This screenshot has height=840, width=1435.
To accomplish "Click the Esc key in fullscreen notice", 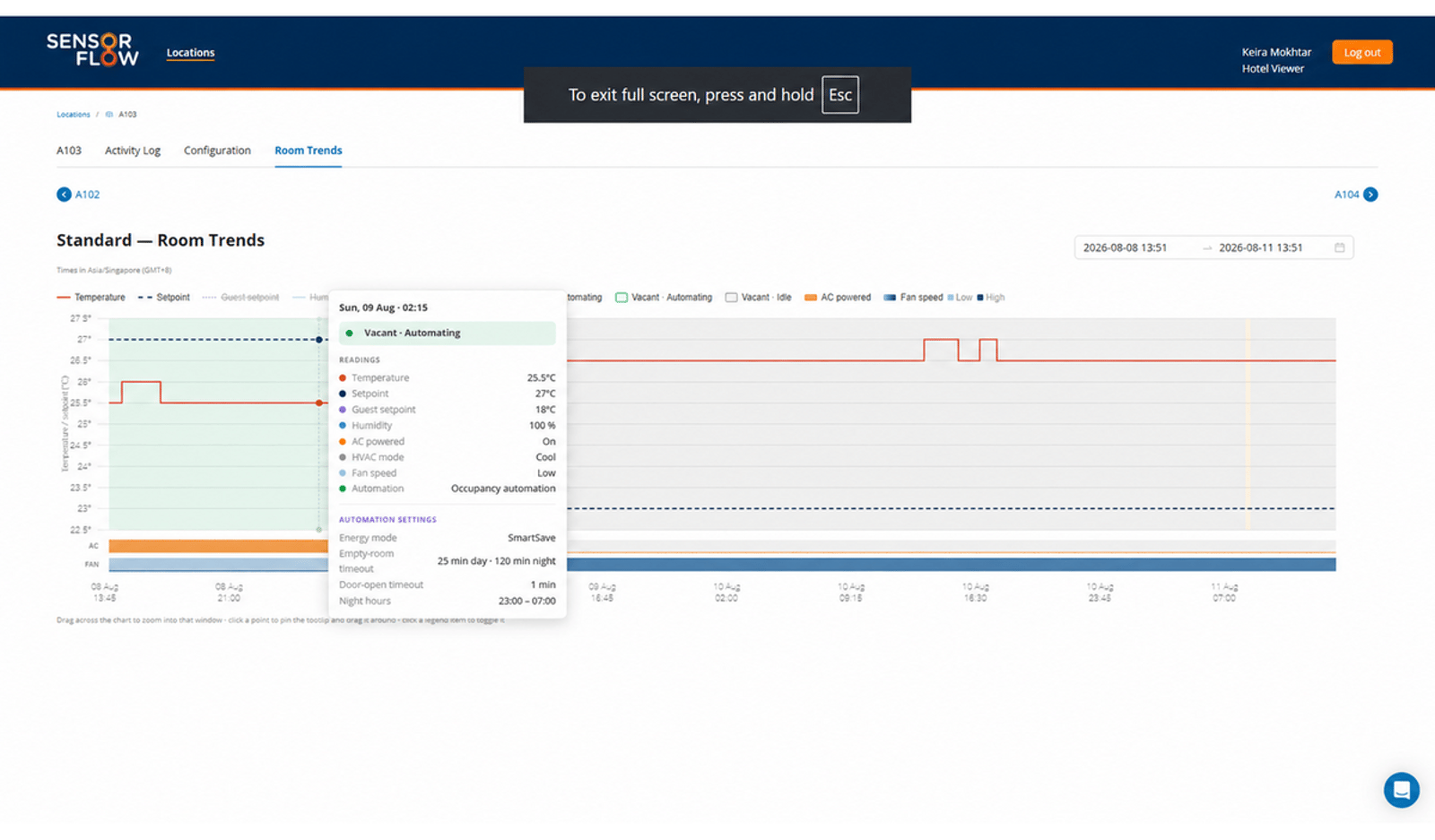I will [840, 95].
